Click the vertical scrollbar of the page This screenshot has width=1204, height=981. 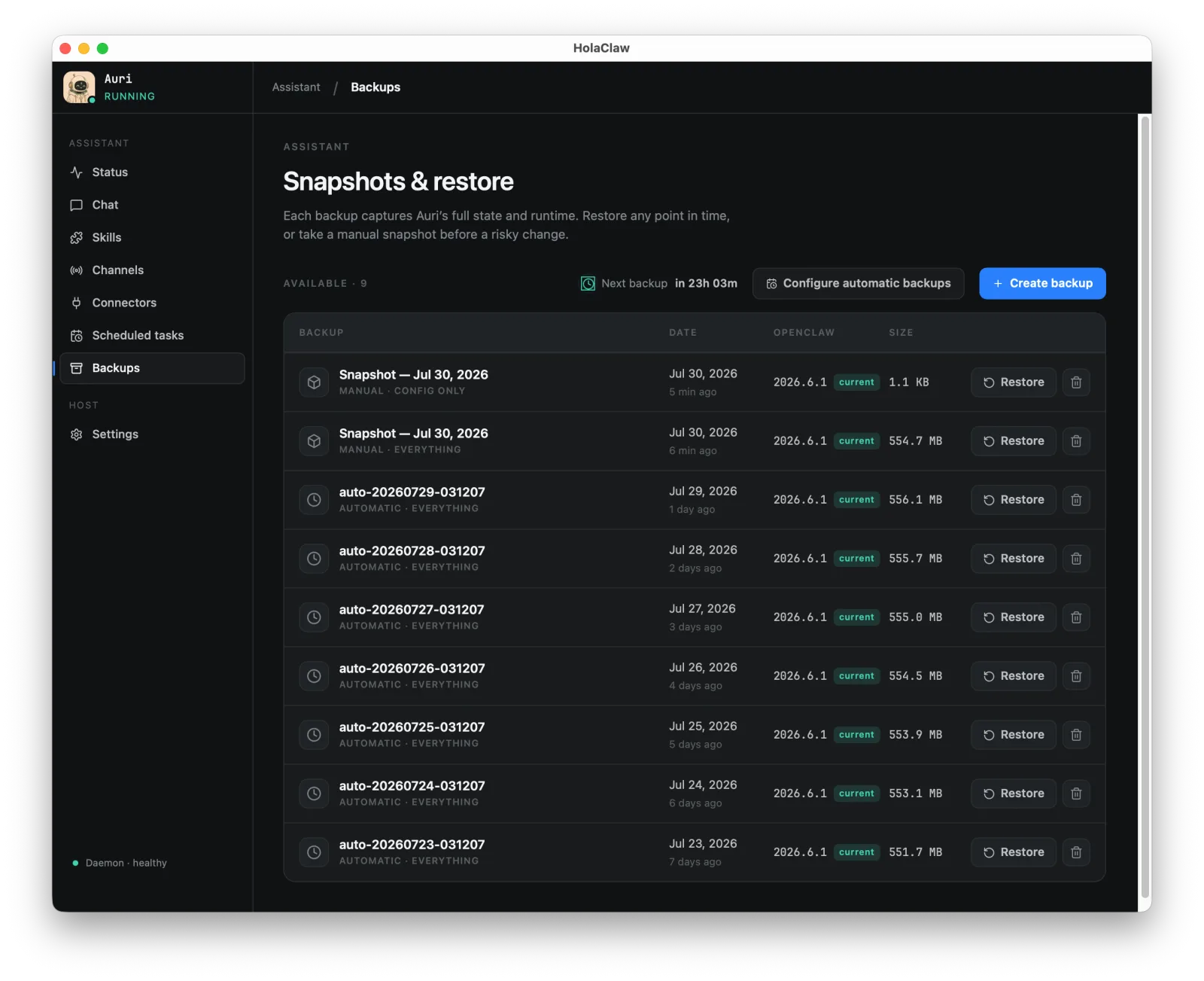[x=1145, y=506]
